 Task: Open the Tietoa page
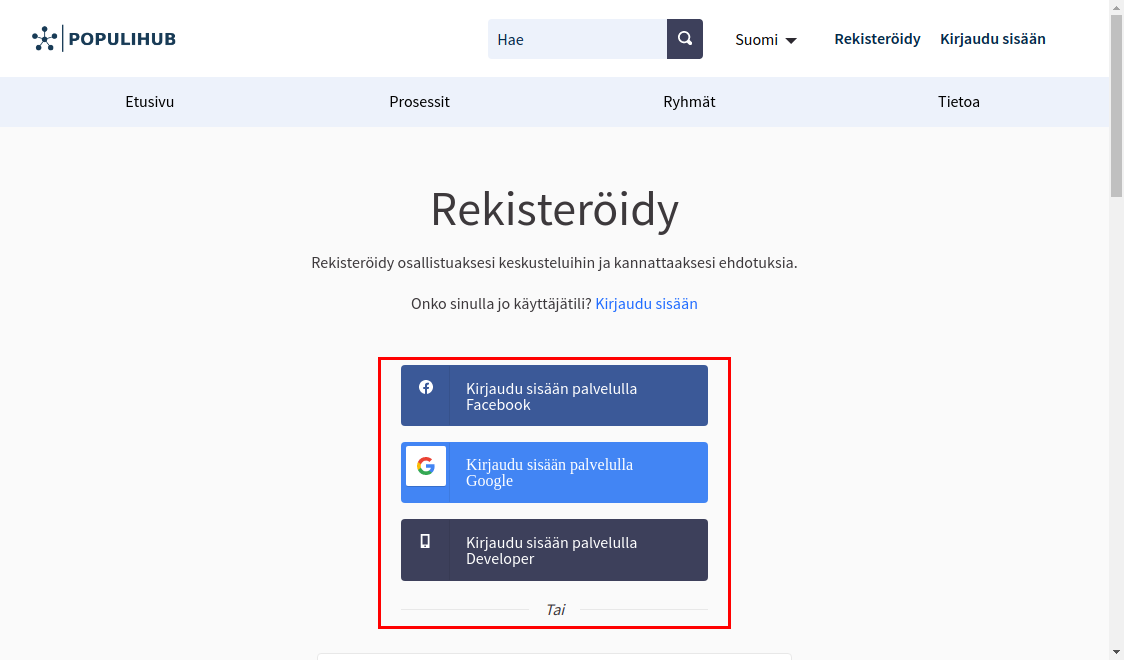tap(958, 101)
